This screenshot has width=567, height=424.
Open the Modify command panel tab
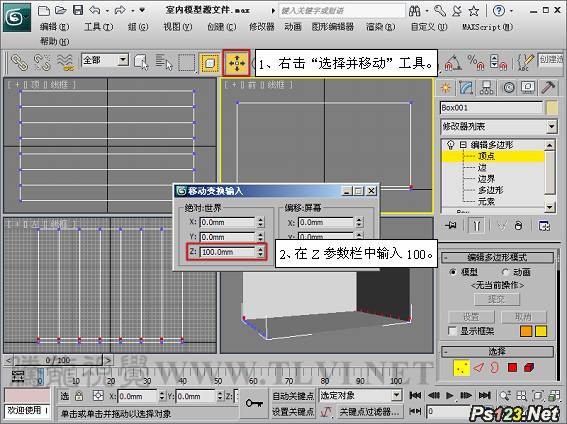(466, 88)
